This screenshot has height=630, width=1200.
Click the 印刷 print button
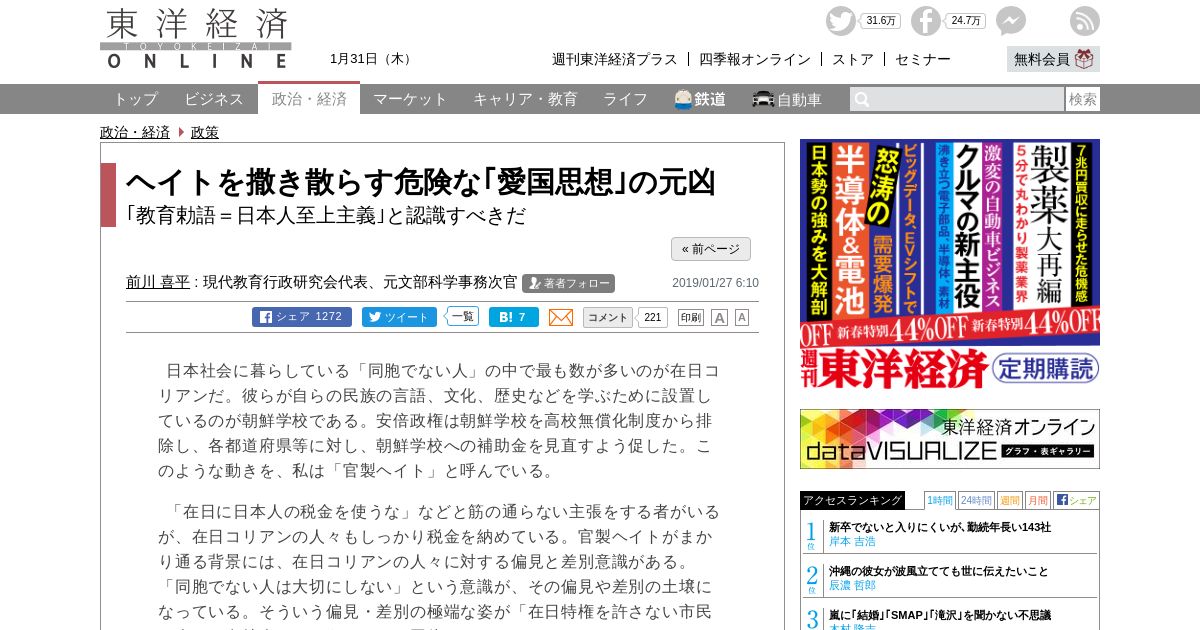pyautogui.click(x=691, y=317)
